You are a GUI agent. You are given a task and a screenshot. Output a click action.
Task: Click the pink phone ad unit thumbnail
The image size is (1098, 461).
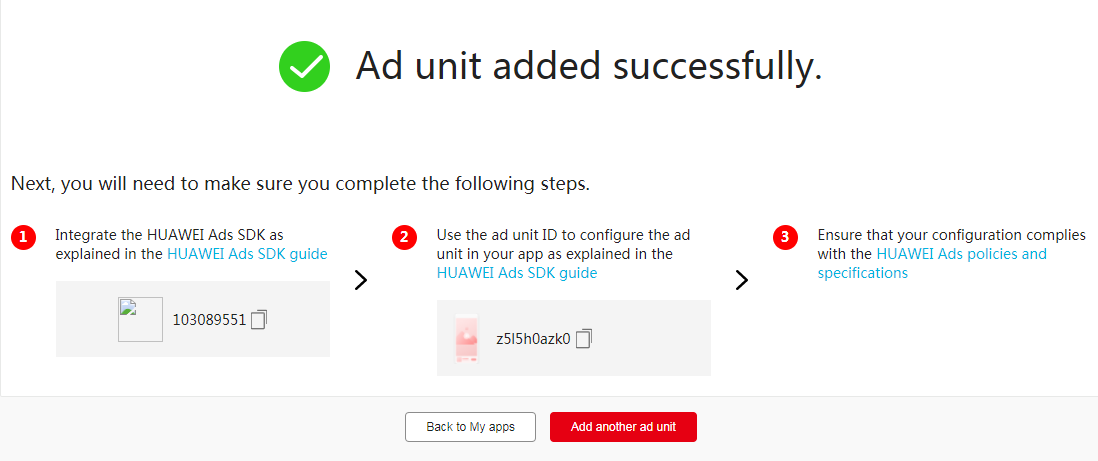click(x=467, y=338)
